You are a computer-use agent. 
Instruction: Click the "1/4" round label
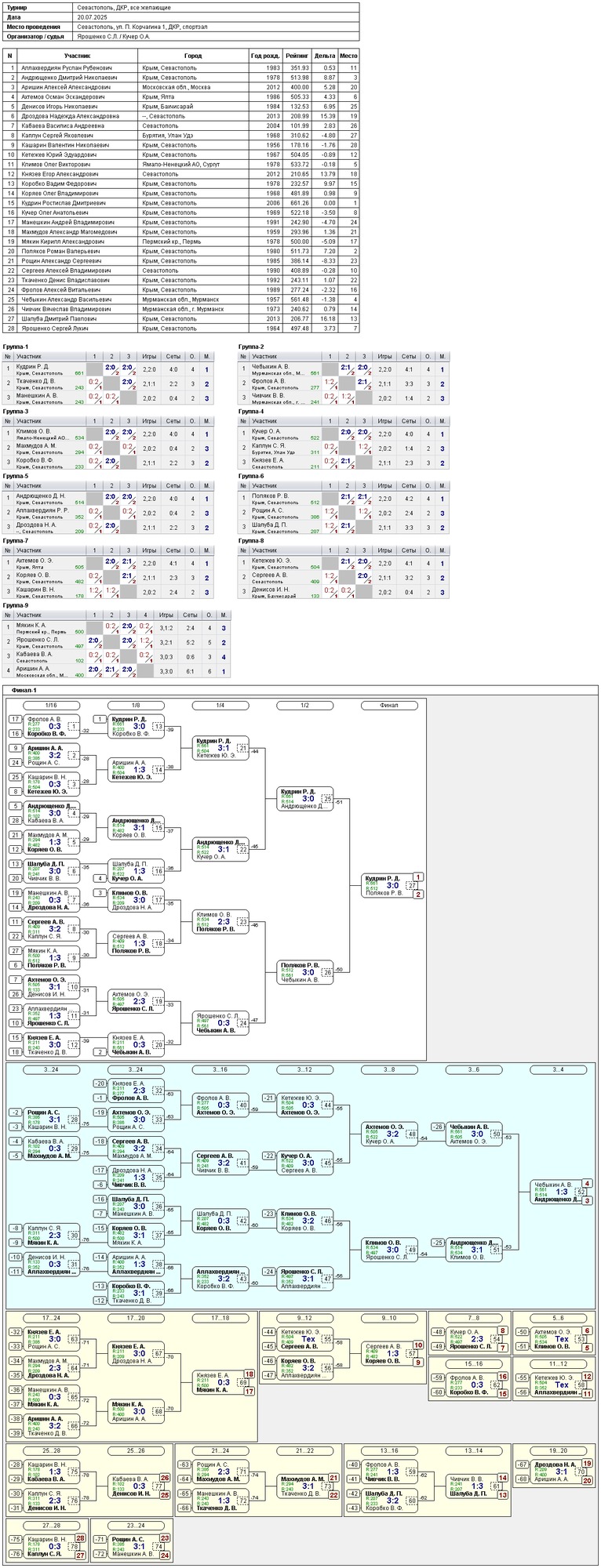220,706
